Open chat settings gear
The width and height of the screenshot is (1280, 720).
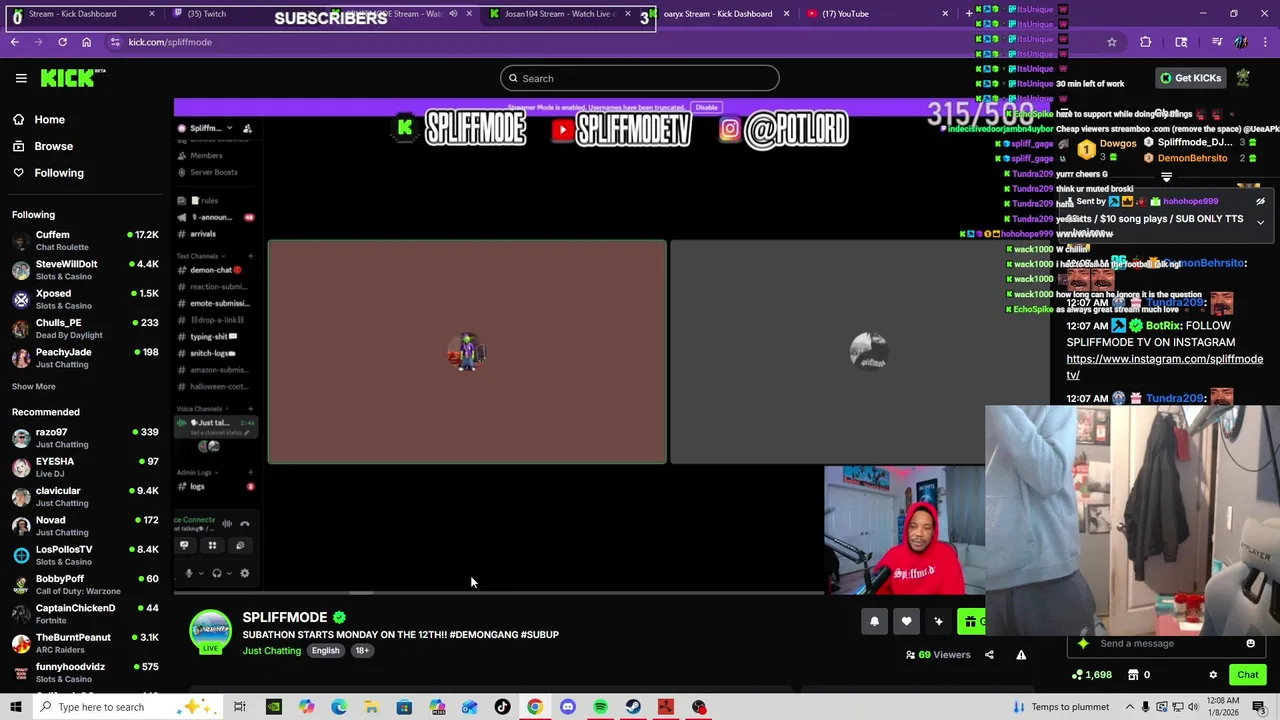click(x=1213, y=675)
